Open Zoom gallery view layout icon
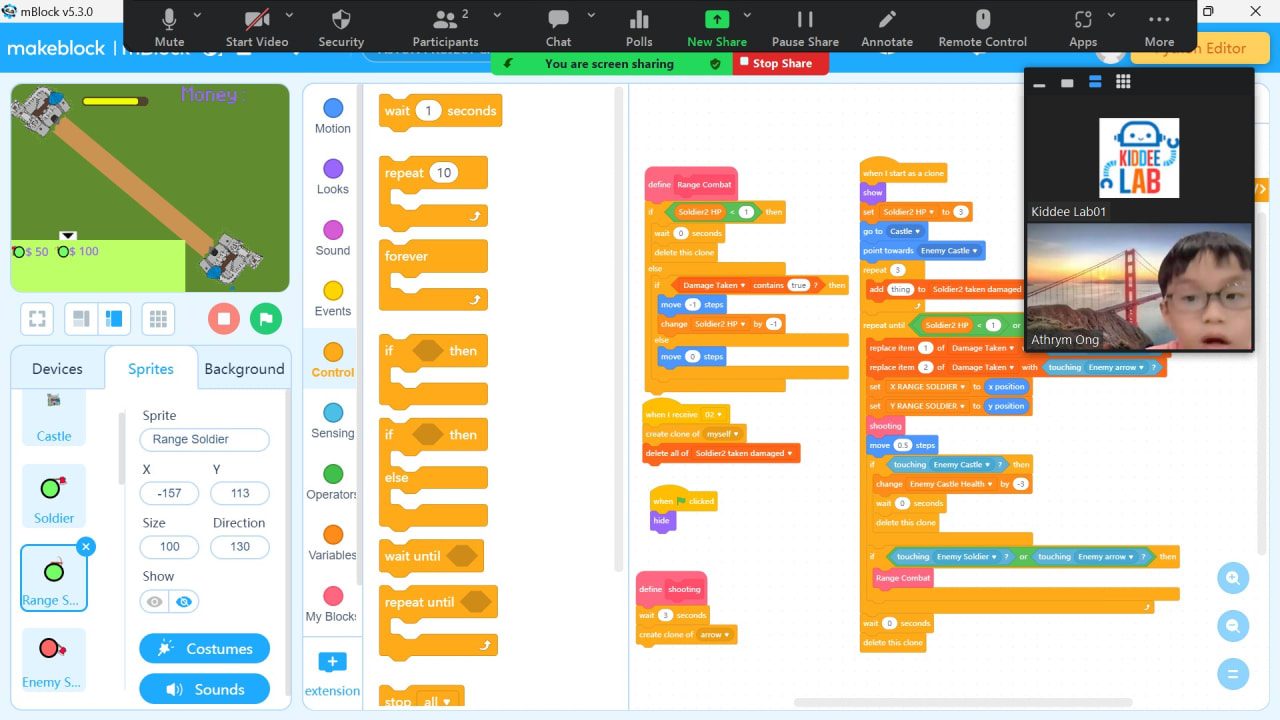Screen dimensions: 1280x720 point(1123,82)
